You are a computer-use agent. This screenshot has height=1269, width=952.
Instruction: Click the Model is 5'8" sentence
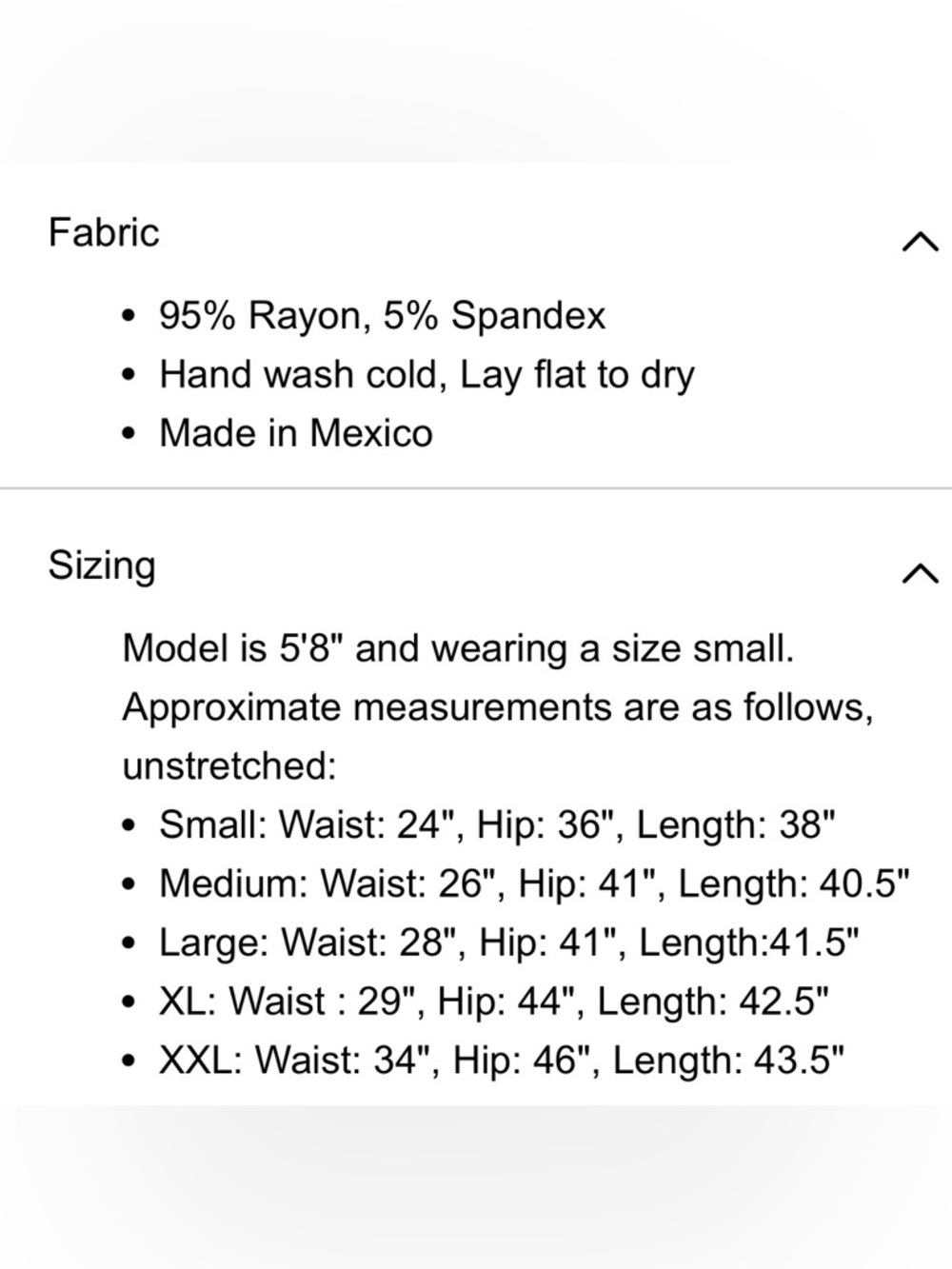coord(457,649)
